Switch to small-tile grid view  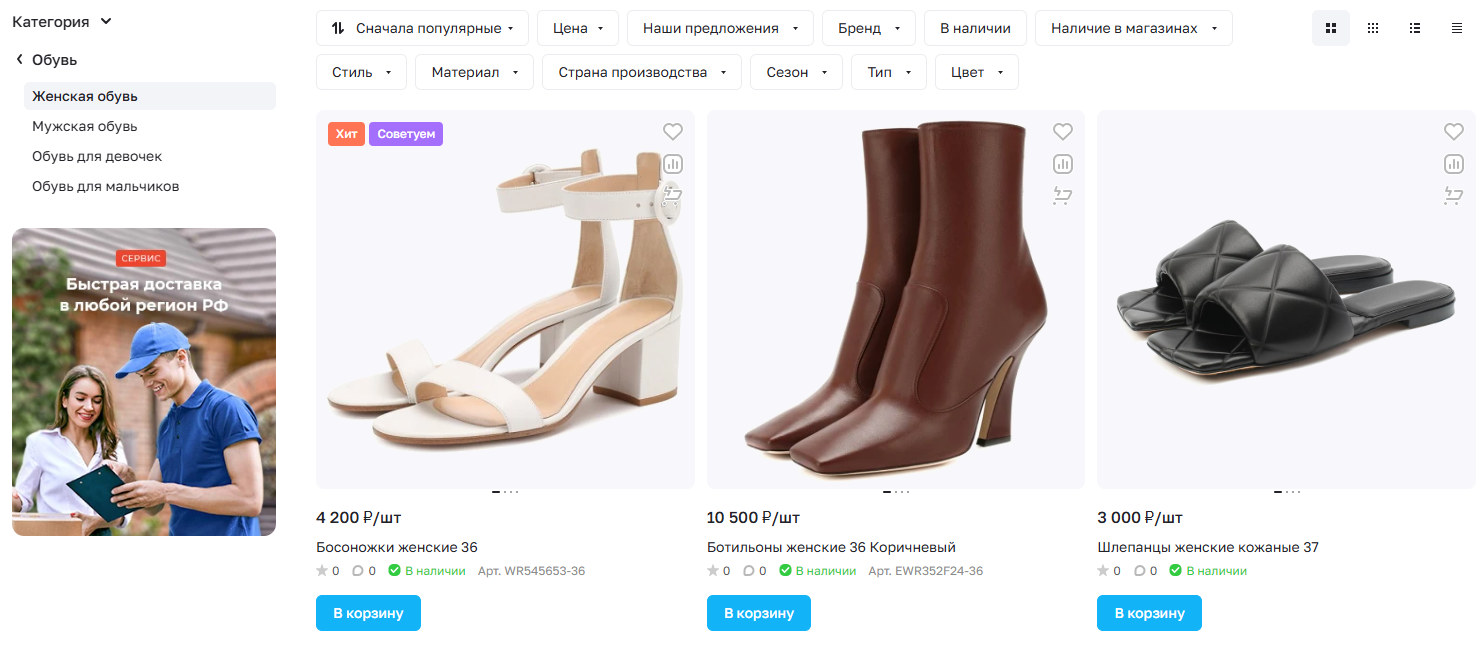(x=1373, y=29)
